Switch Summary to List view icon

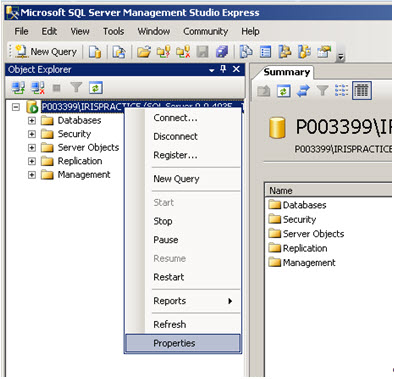pyautogui.click(x=342, y=91)
